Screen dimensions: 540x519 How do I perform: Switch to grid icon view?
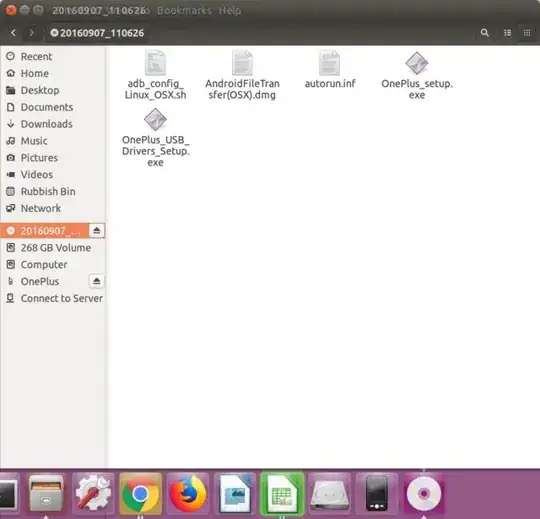[x=527, y=33]
